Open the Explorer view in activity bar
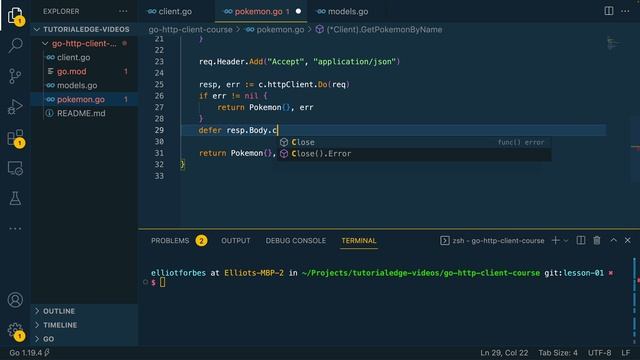Image resolution: width=640 pixels, height=360 pixels. pyautogui.click(x=15, y=16)
